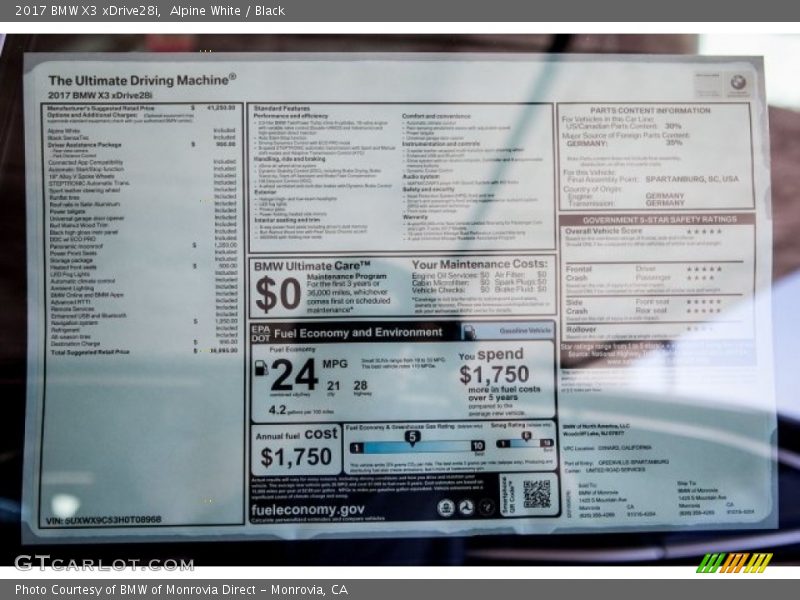Click 'STEPTRONIC Automatic Trans.' option line

142,183
